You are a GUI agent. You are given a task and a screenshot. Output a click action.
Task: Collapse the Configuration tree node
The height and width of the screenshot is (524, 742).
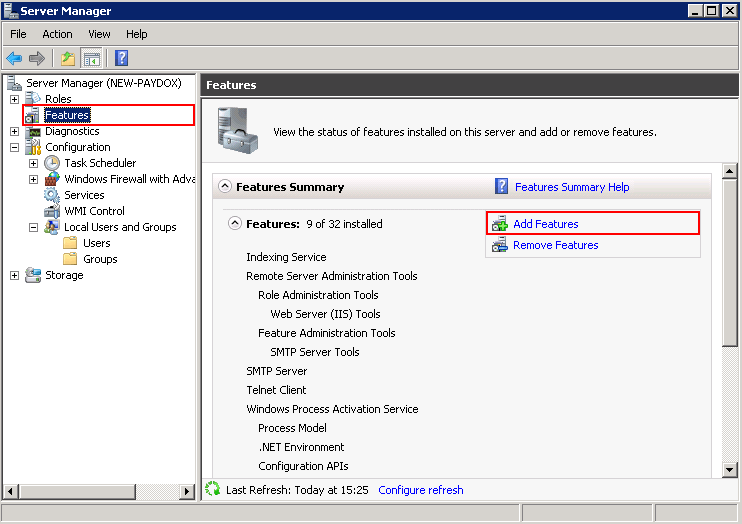point(14,147)
